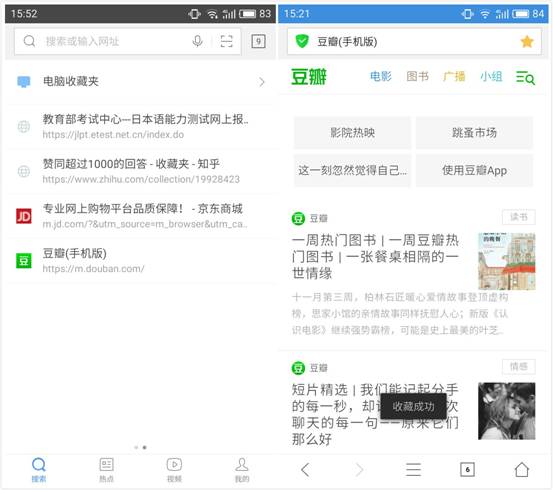Expand 电脑收藏夹 with the chevron arrow
This screenshot has width=553, height=490.
(x=262, y=82)
